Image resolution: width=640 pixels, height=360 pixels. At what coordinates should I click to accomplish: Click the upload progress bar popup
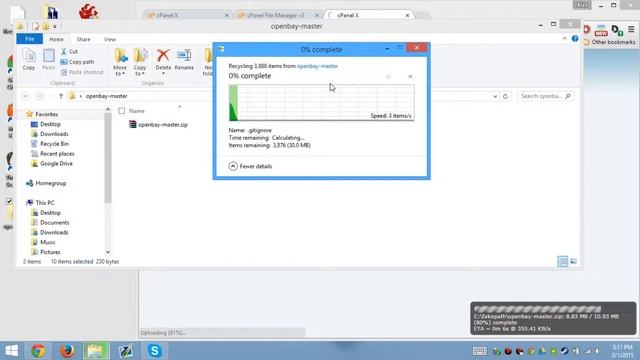pos(553,318)
